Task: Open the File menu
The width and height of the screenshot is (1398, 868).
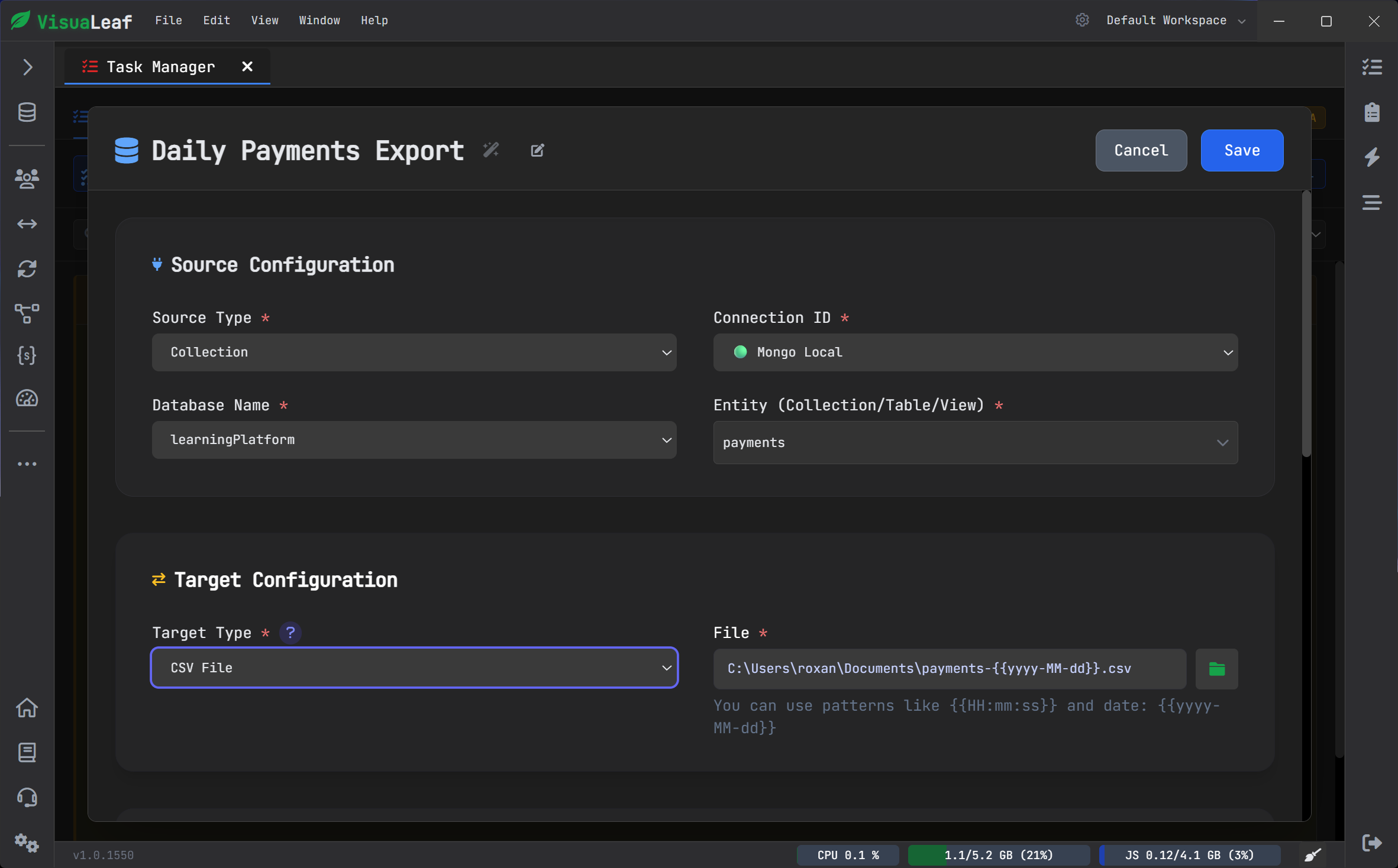Action: (x=169, y=20)
